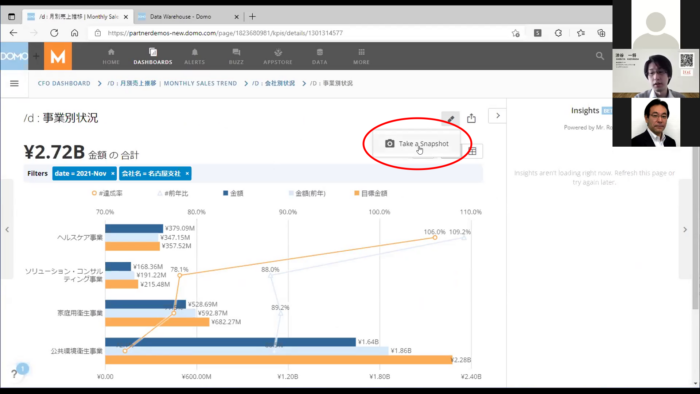Open the hamburger sidebar menu

coord(14,83)
